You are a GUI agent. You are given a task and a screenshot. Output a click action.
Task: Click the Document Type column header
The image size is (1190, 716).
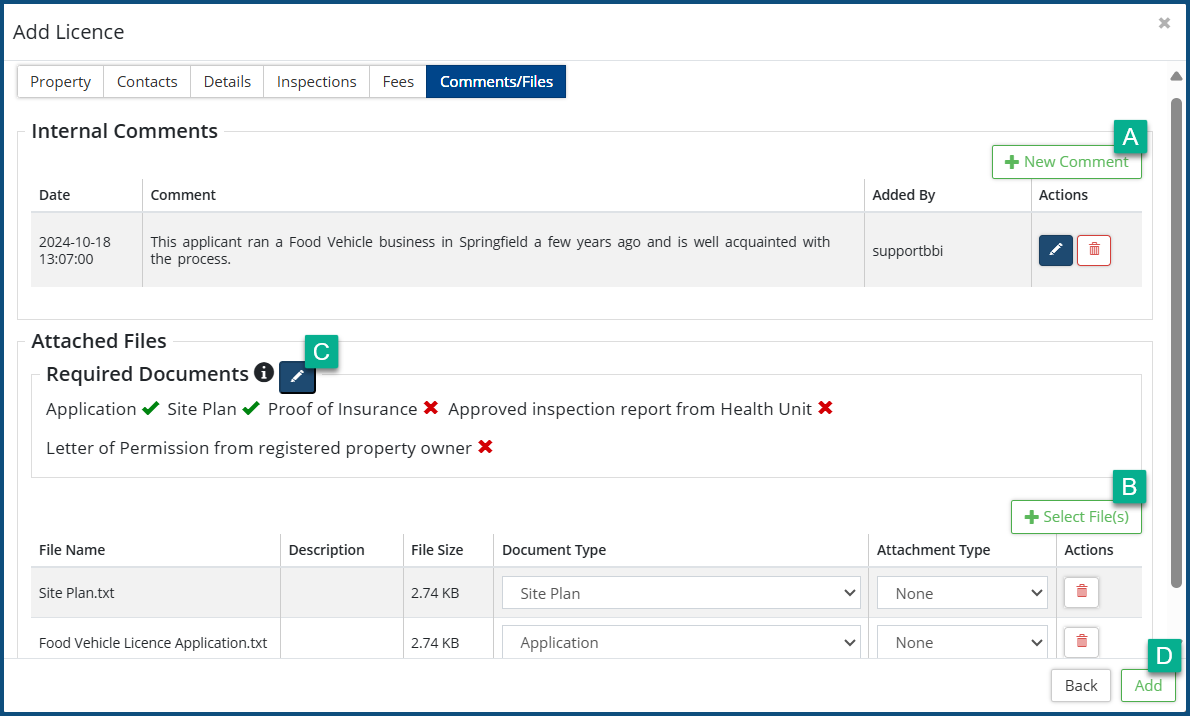pyautogui.click(x=554, y=550)
